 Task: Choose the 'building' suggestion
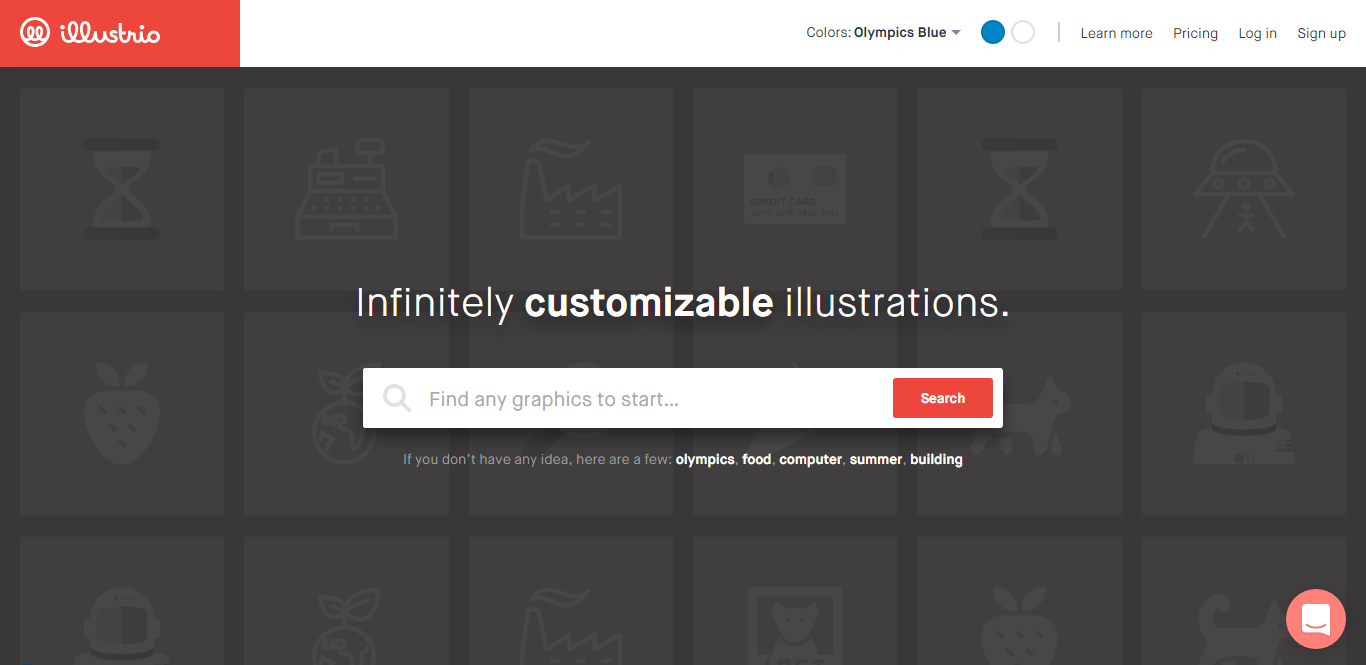[x=936, y=460]
